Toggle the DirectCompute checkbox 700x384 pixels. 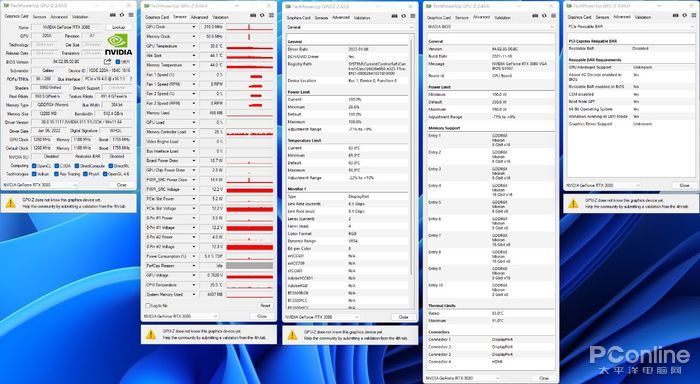[77, 166]
